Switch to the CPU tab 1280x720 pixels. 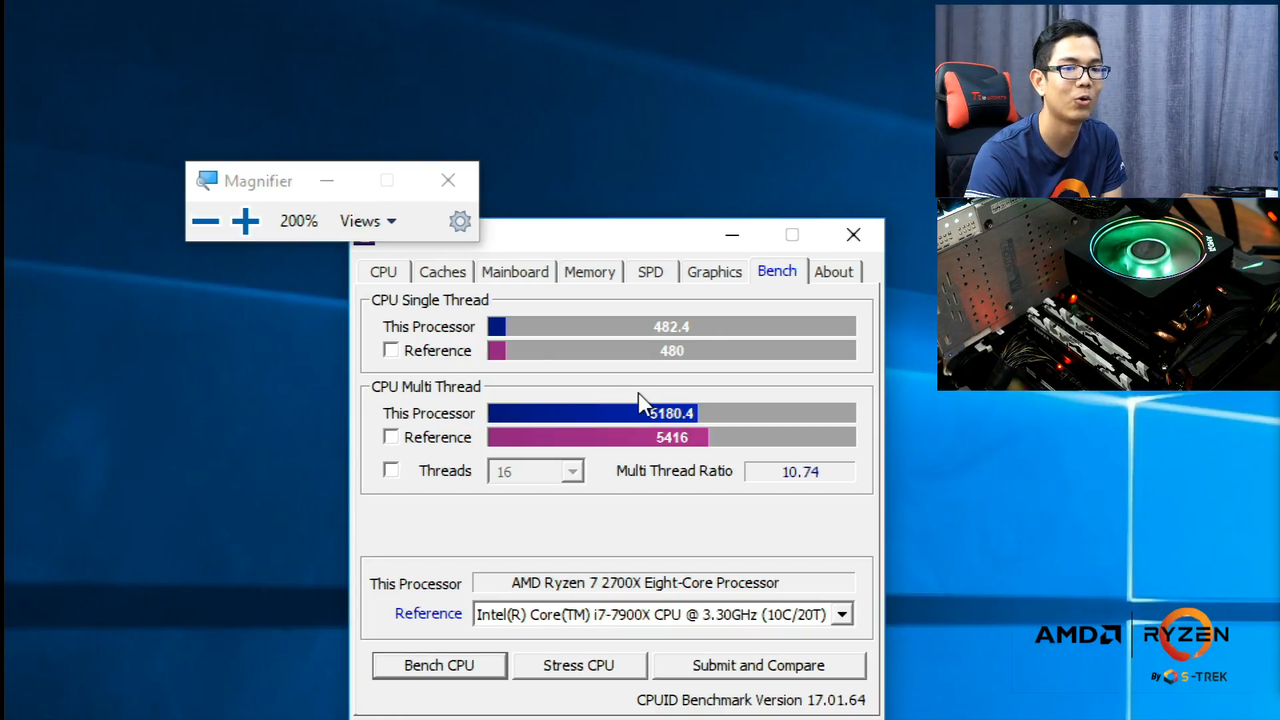pyautogui.click(x=383, y=272)
